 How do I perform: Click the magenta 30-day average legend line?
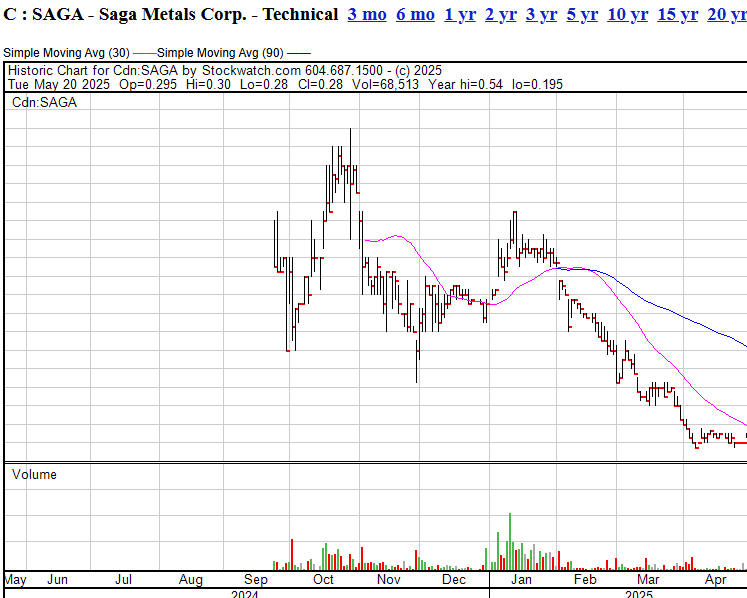[144, 53]
